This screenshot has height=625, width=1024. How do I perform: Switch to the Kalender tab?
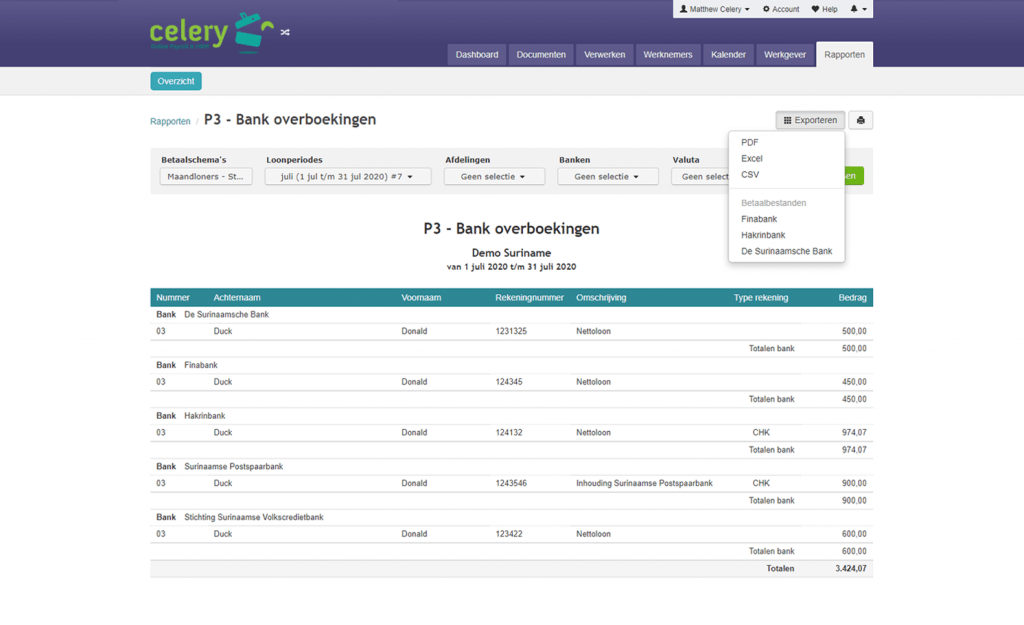pos(728,55)
